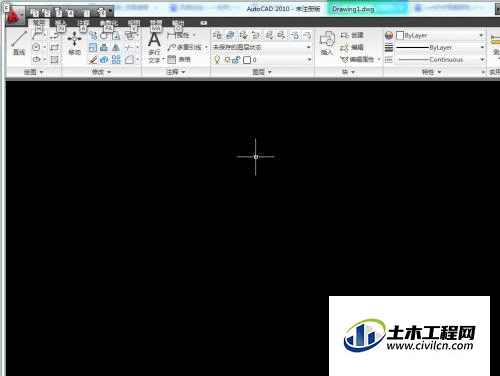
Task: Select the Fillet tool in the Modify panel
Action: 129,60
